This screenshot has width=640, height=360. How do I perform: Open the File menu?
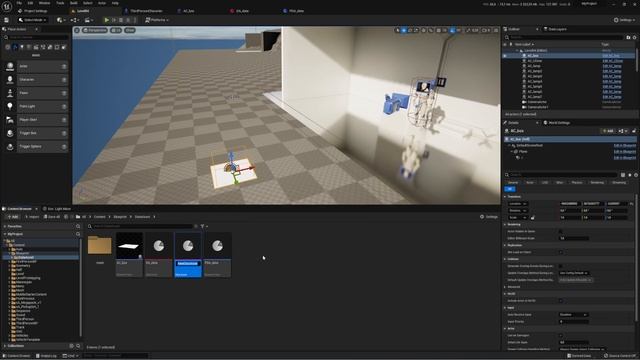click(19, 3)
